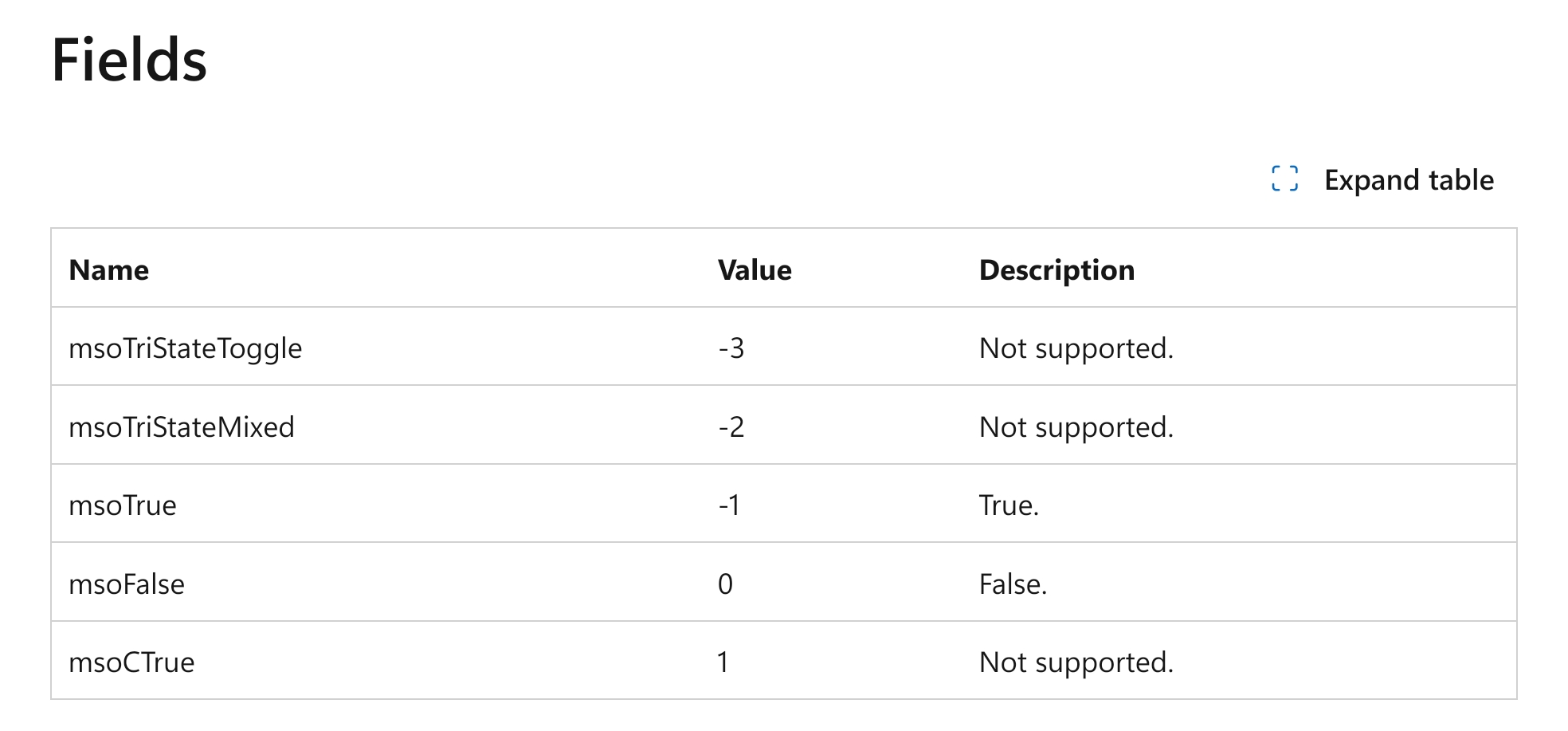1568x731 pixels.
Task: Click msoTriStateToggle's Not supported description
Action: click(x=1076, y=348)
